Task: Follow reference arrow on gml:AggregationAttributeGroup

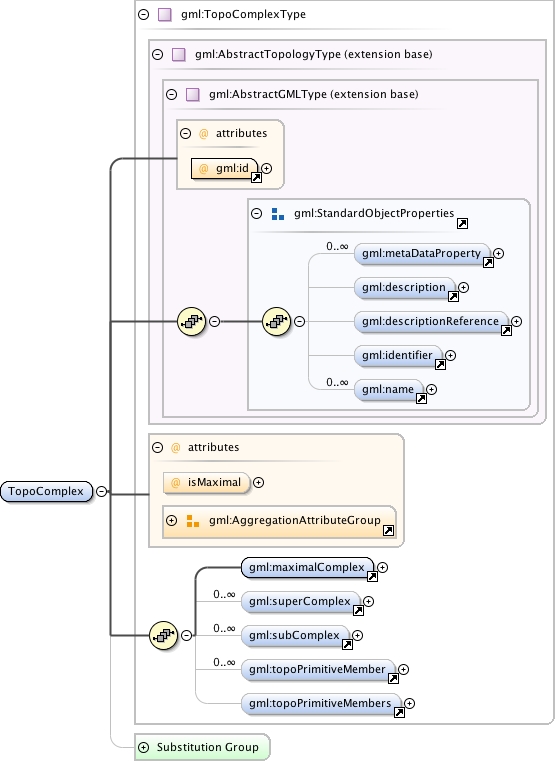Action: point(388,531)
